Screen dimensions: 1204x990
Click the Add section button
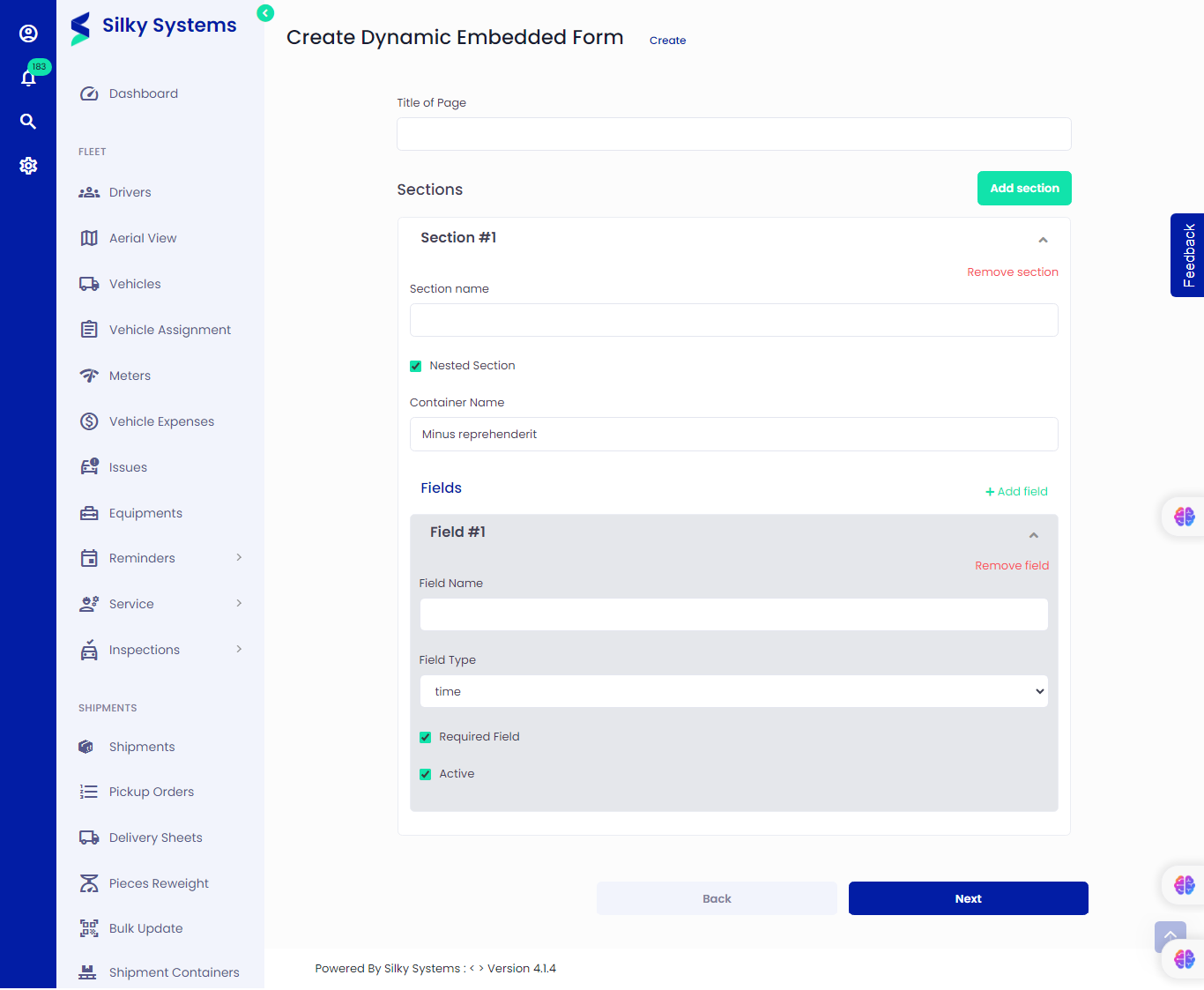click(x=1024, y=188)
